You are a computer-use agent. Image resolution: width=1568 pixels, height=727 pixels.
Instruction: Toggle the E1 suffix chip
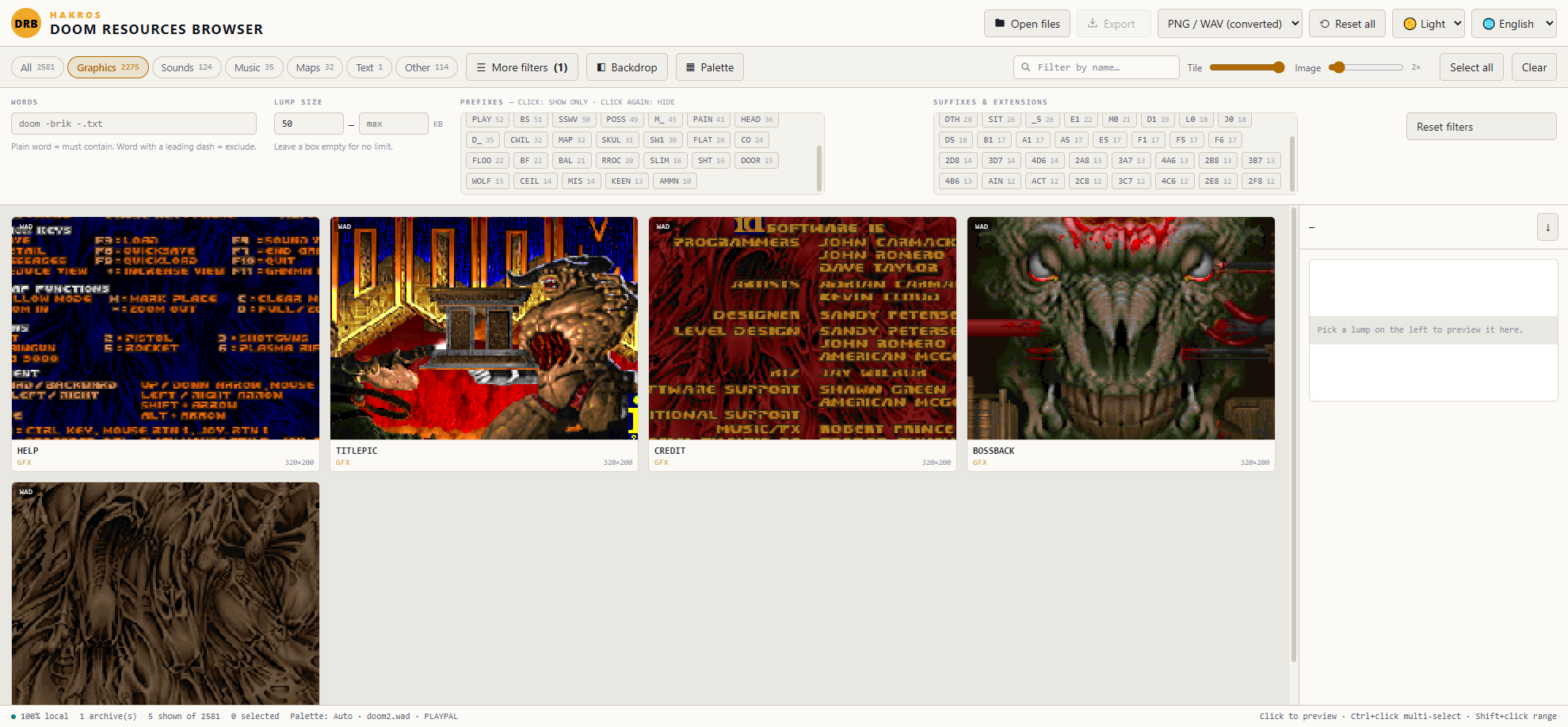coord(1081,120)
